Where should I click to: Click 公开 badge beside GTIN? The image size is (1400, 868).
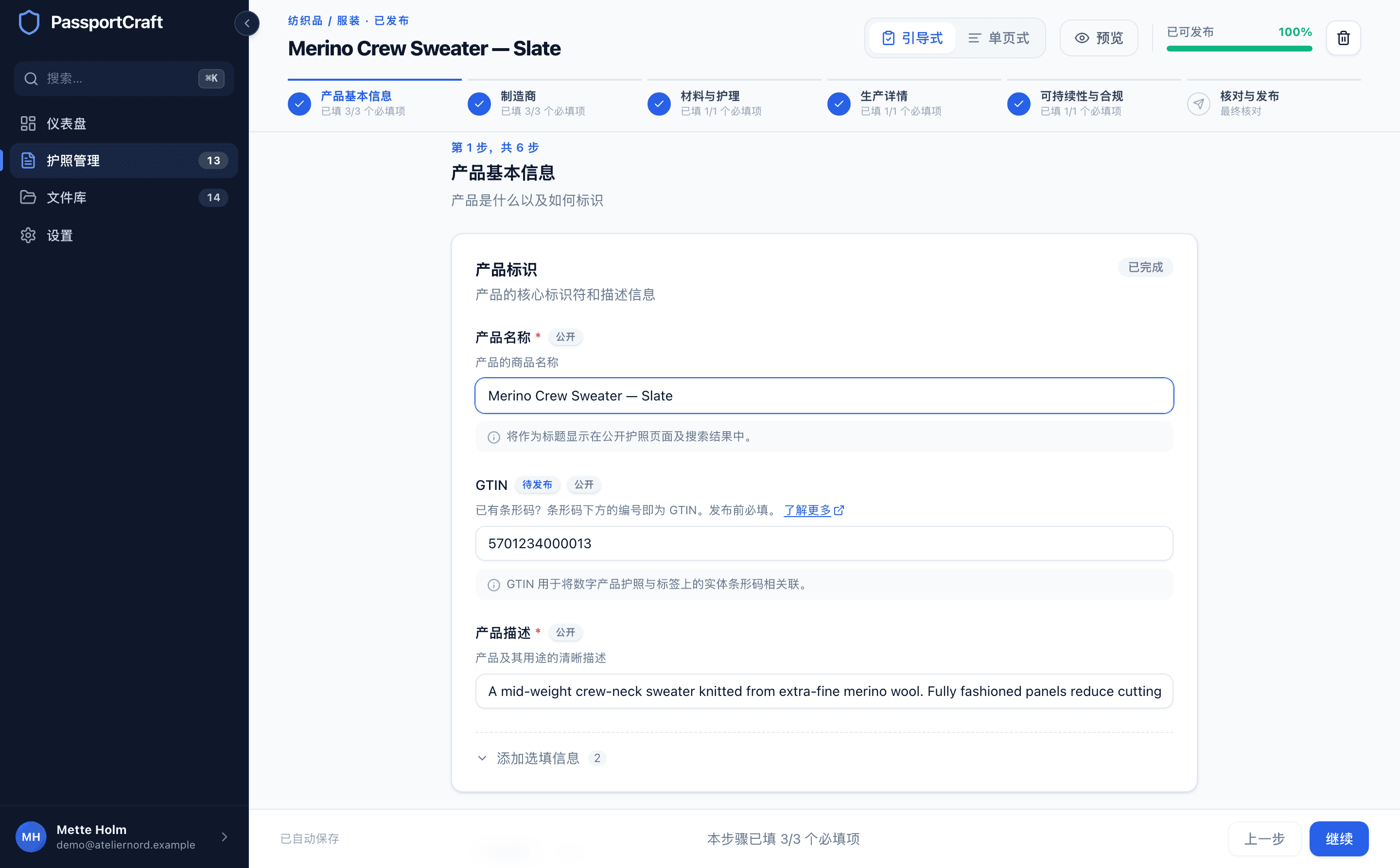584,485
